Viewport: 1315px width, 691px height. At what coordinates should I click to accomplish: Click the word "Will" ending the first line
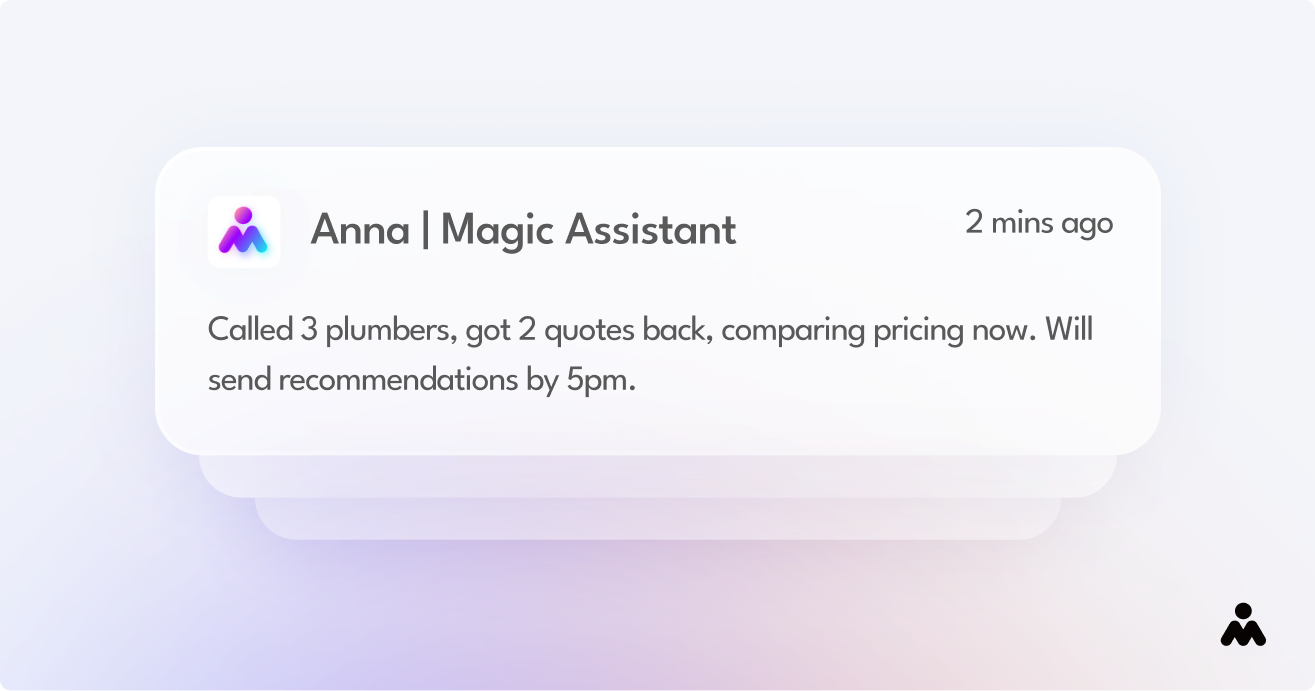pyautogui.click(x=1069, y=330)
